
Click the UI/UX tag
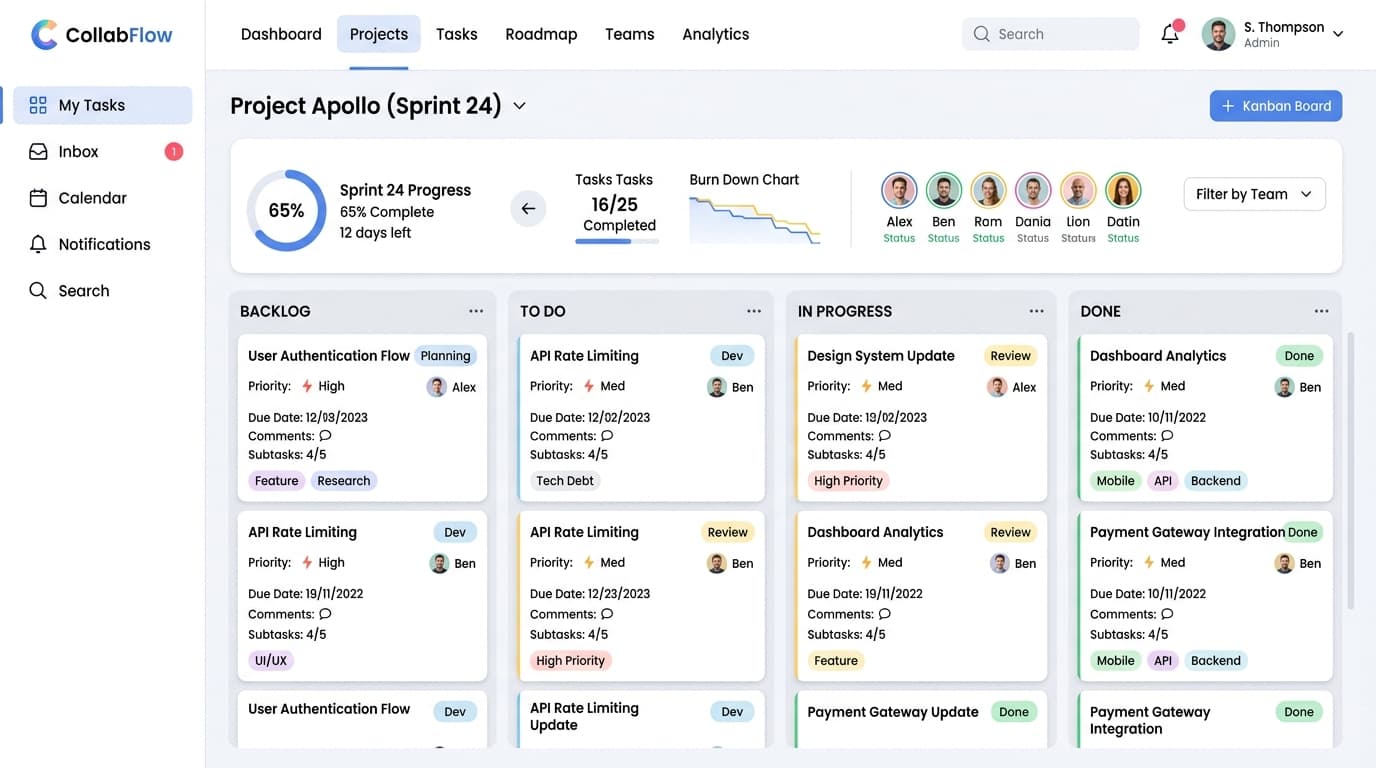270,661
